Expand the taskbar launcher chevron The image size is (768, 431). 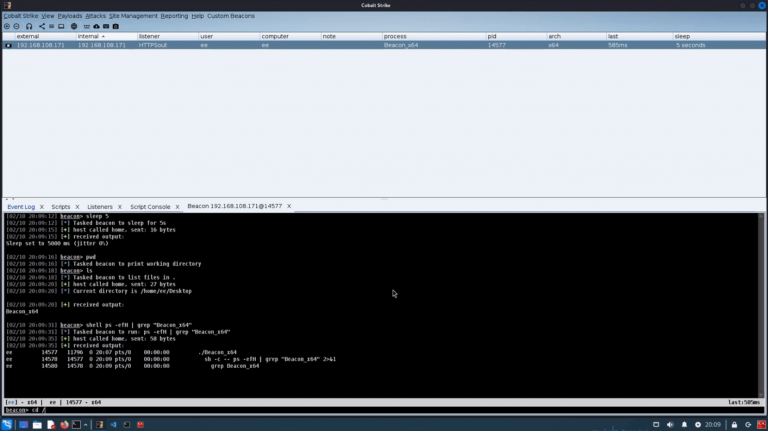tap(86, 425)
